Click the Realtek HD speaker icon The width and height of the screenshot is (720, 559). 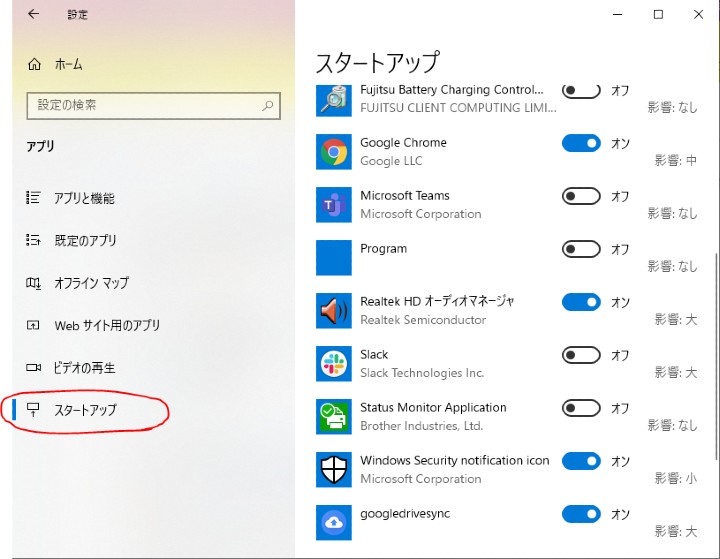tap(334, 311)
